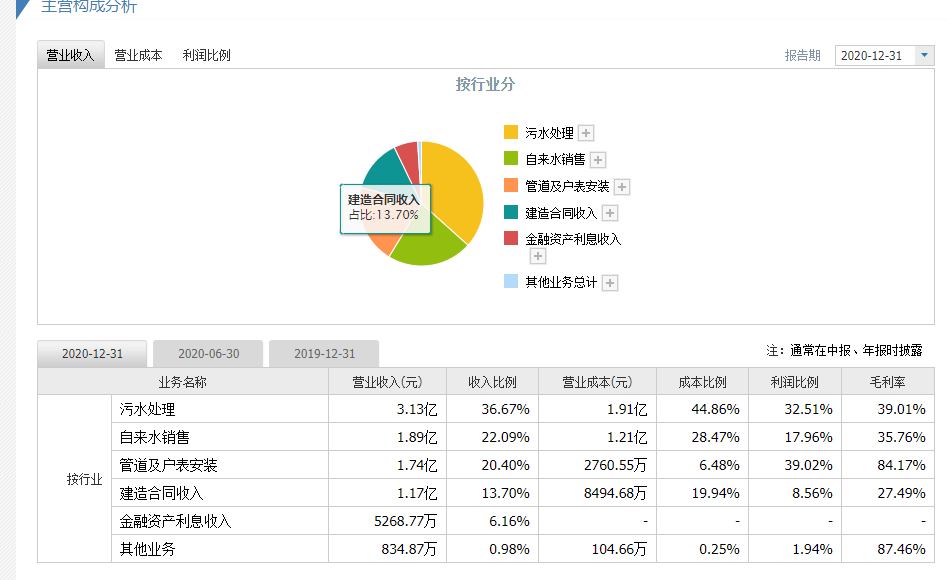The height and width of the screenshot is (580, 949).
Task: Select the 2019-12-31 period tab
Action: coord(325,354)
